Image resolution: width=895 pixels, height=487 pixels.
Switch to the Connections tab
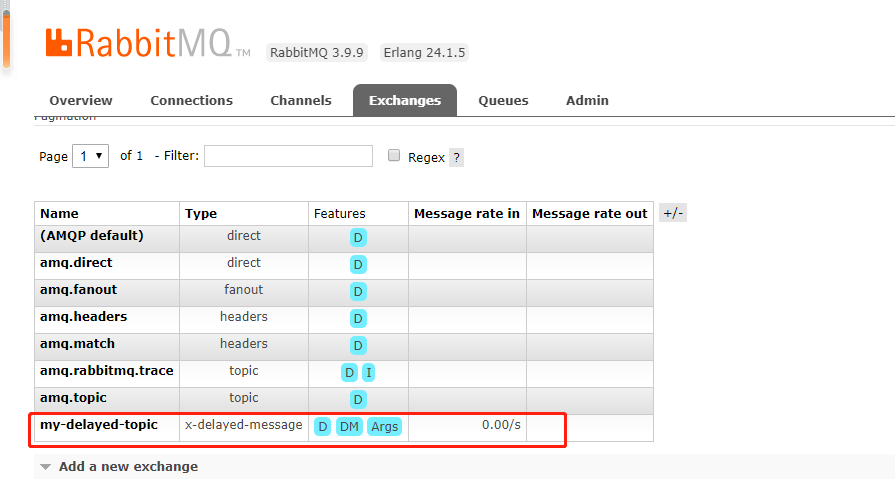[x=191, y=100]
